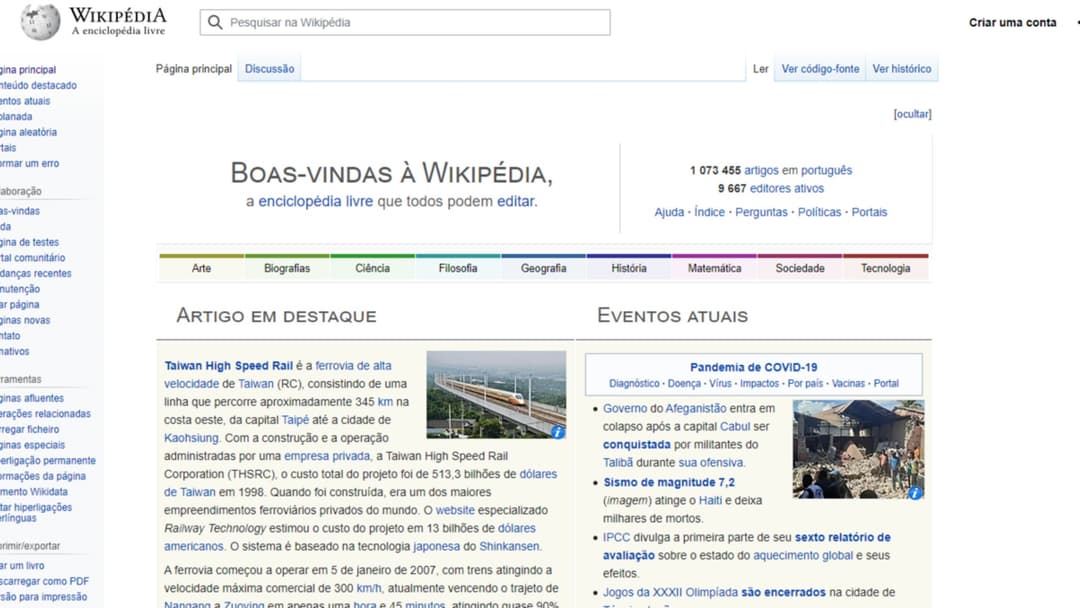Open the Ciência portal tab
The height and width of the screenshot is (608, 1080).
click(373, 268)
